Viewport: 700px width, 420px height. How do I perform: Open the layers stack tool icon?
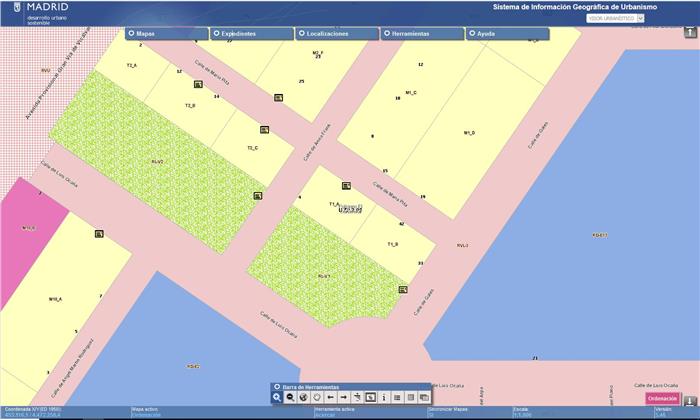tap(424, 398)
